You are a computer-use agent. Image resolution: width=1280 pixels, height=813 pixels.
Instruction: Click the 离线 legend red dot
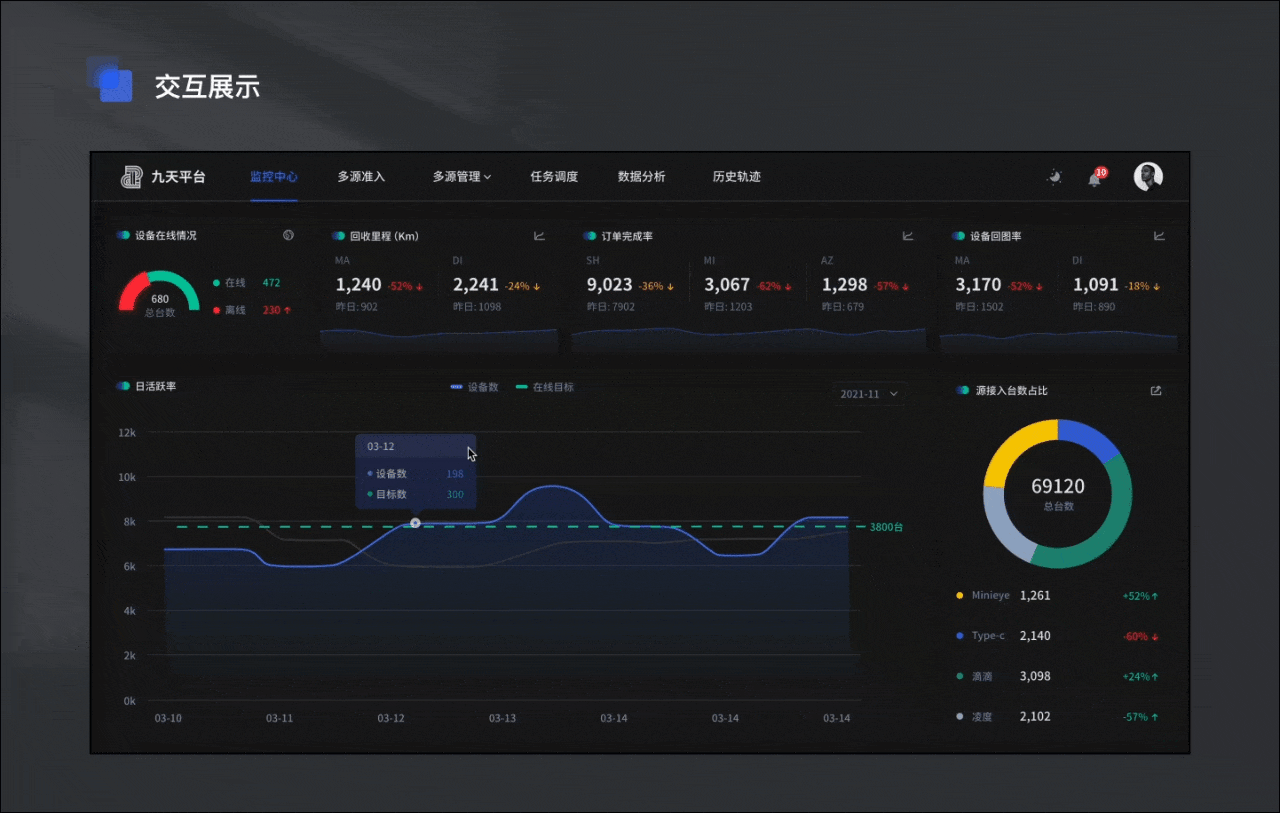[217, 310]
